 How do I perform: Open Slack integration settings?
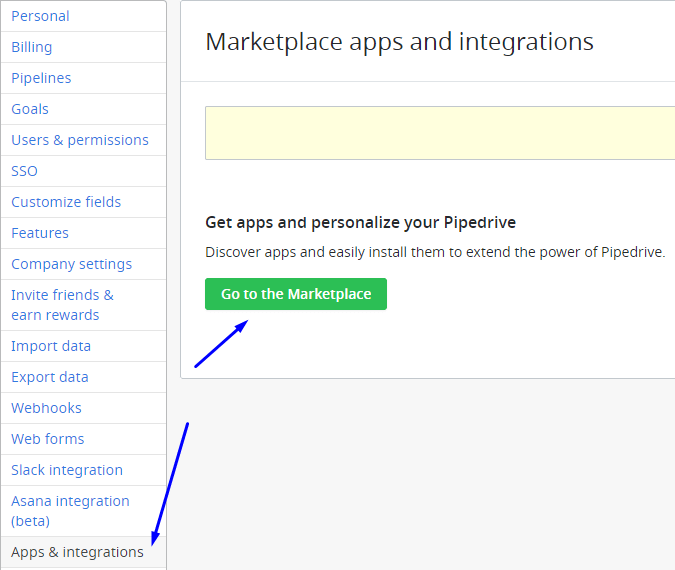coord(67,470)
